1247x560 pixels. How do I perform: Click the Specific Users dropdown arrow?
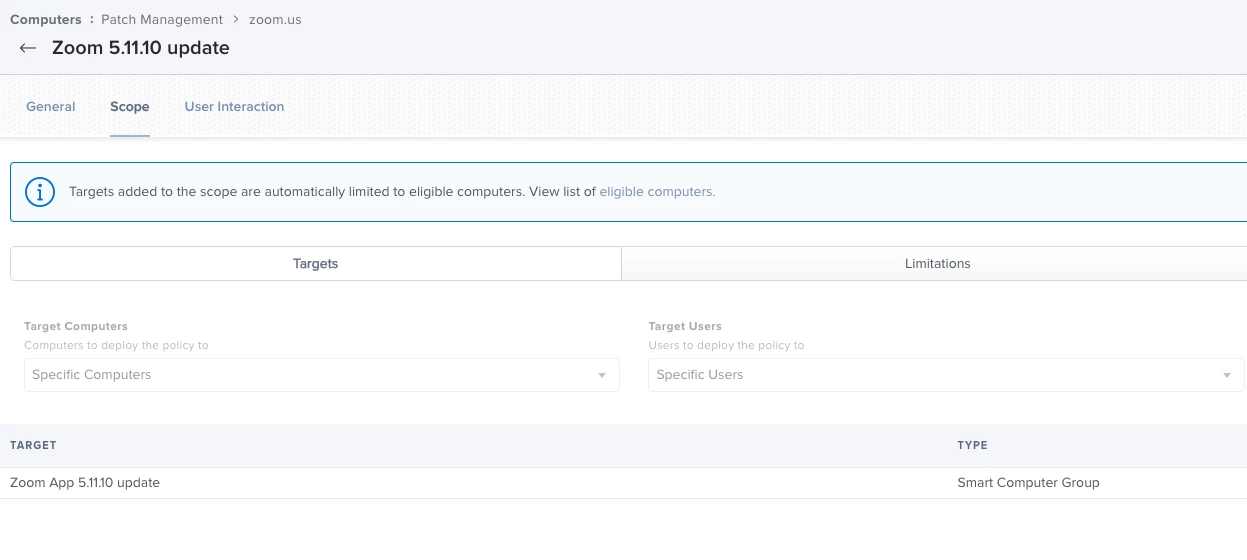[x=1227, y=376]
